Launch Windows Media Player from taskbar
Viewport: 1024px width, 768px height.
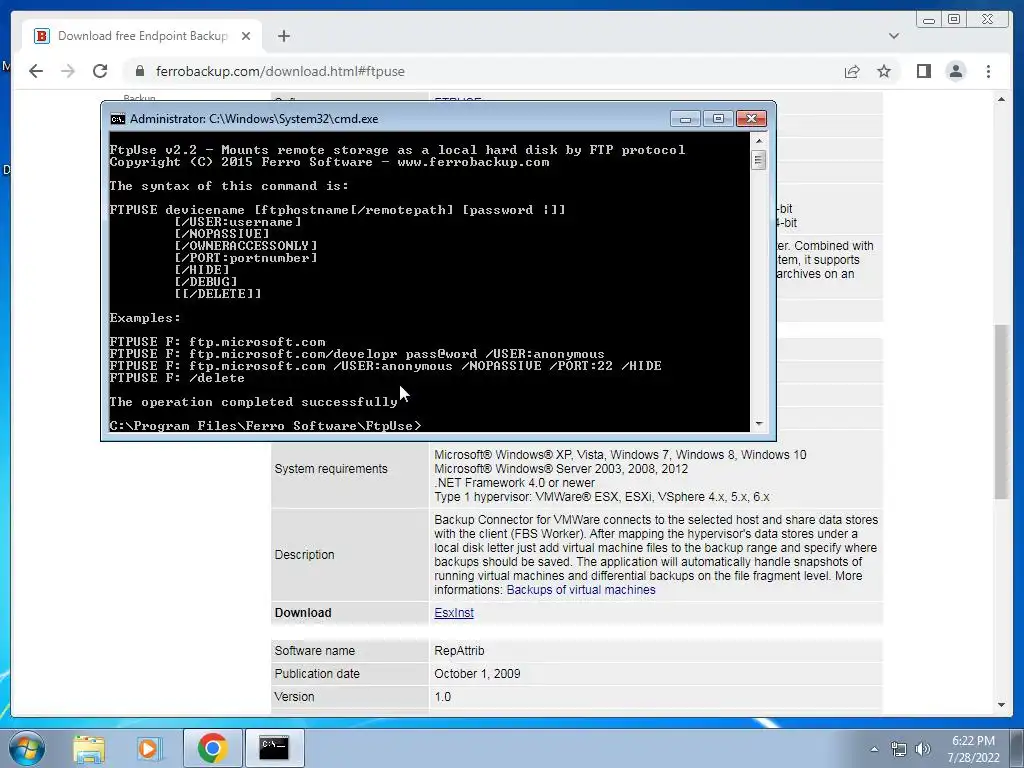[x=148, y=748]
